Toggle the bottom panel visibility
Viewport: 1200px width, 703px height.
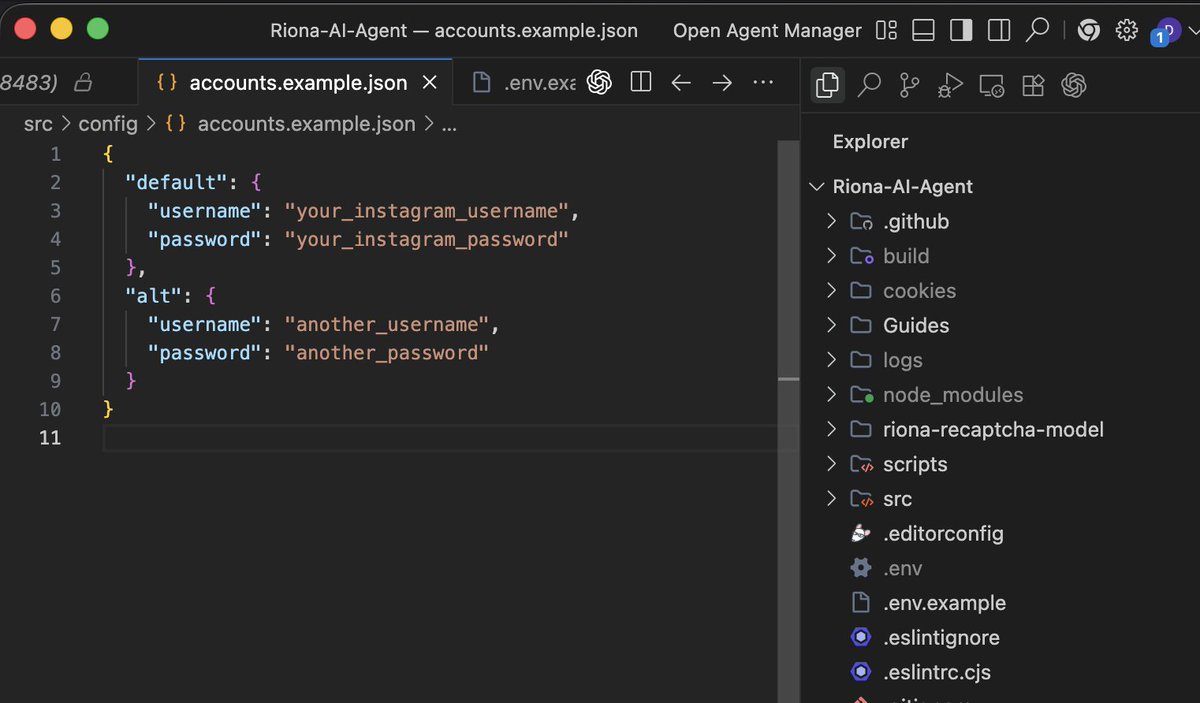[924, 30]
